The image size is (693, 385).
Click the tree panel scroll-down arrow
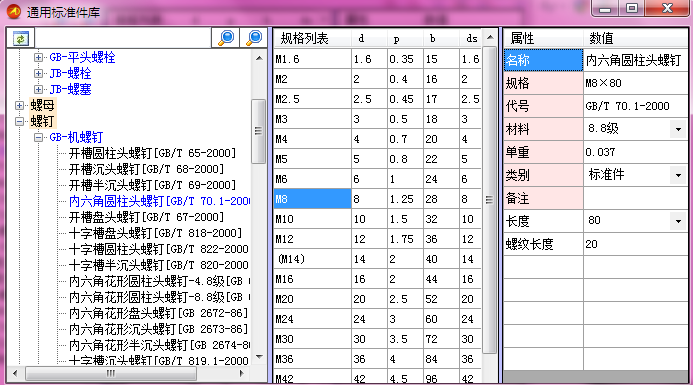click(259, 357)
